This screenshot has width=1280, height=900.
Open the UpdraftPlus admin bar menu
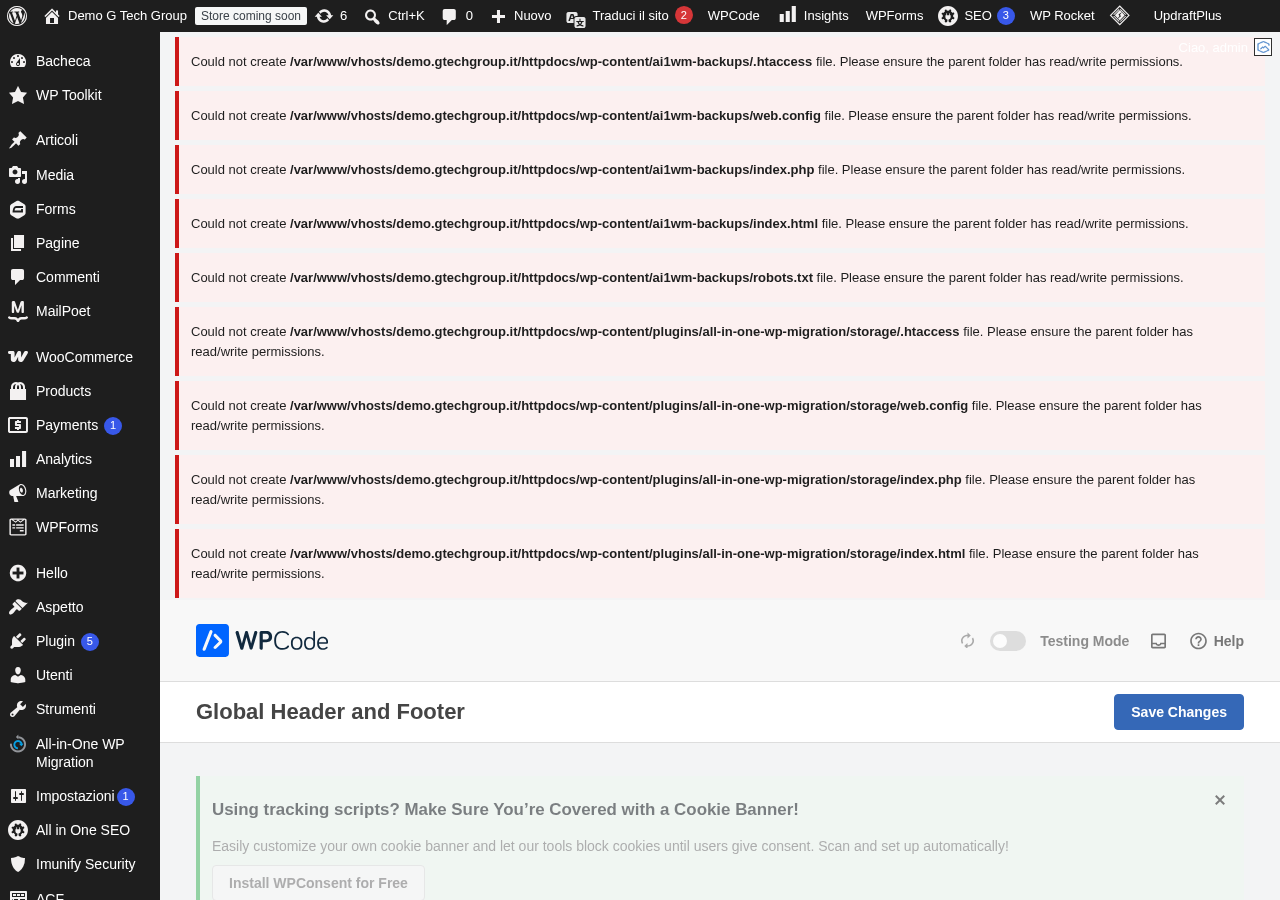tap(1187, 16)
